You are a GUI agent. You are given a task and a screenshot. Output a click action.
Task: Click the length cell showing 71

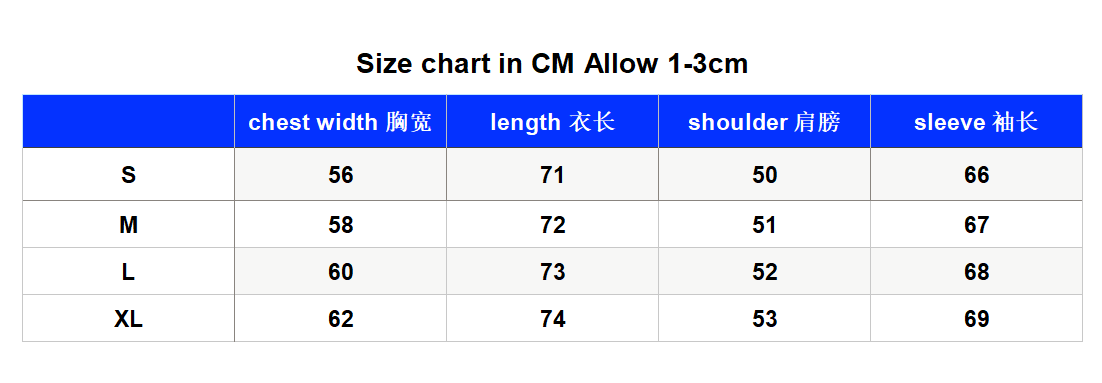552,174
